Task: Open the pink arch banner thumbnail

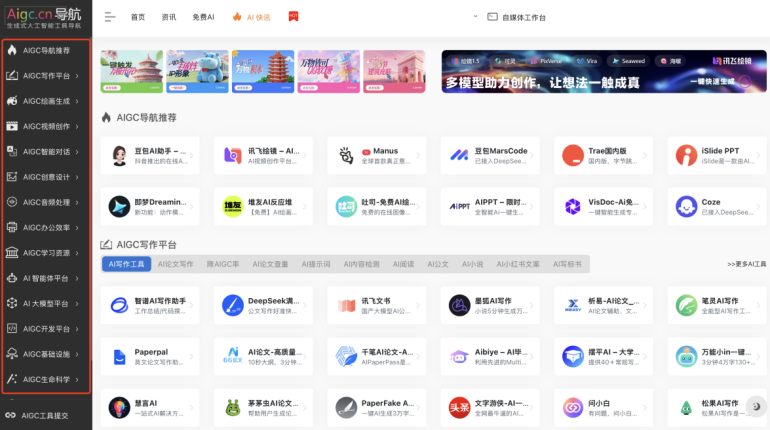Action: tap(394, 71)
